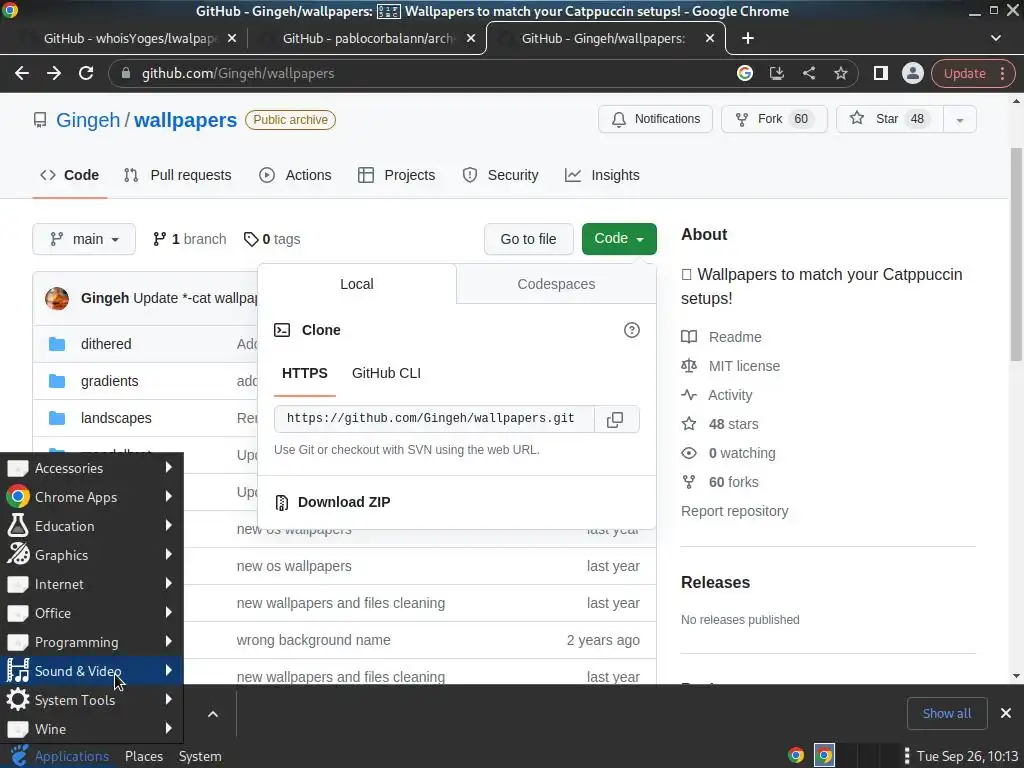Switch to the Codespaces tab
This screenshot has width=1024, height=768.
(x=556, y=284)
